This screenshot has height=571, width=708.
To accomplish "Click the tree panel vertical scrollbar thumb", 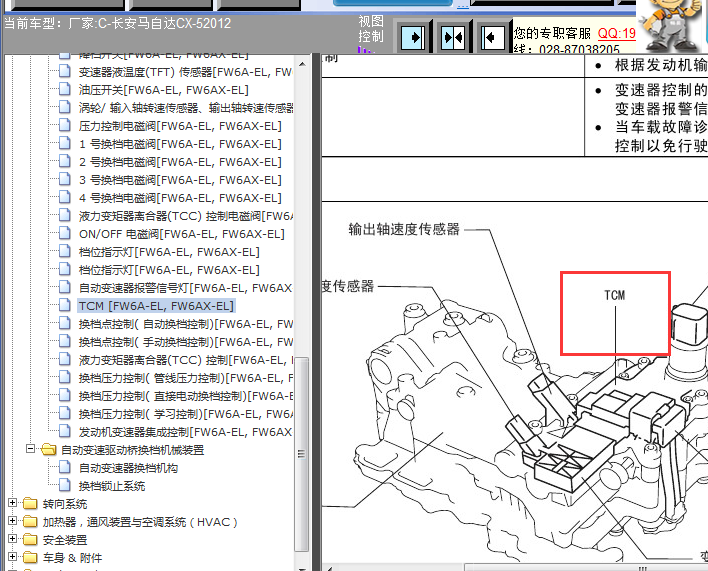I will 302,454.
